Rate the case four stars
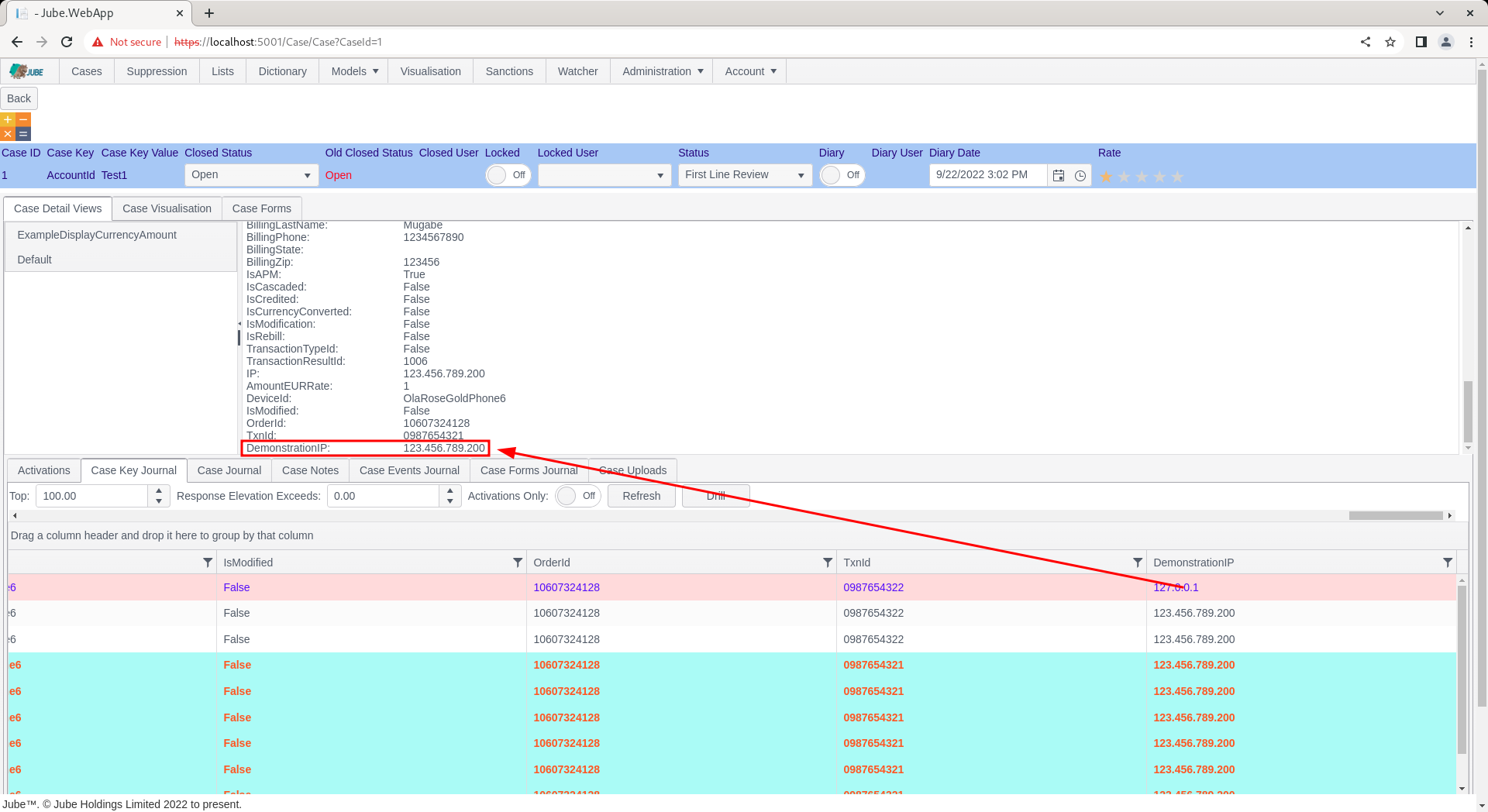Image resolution: width=1488 pixels, height=812 pixels. tap(1159, 177)
